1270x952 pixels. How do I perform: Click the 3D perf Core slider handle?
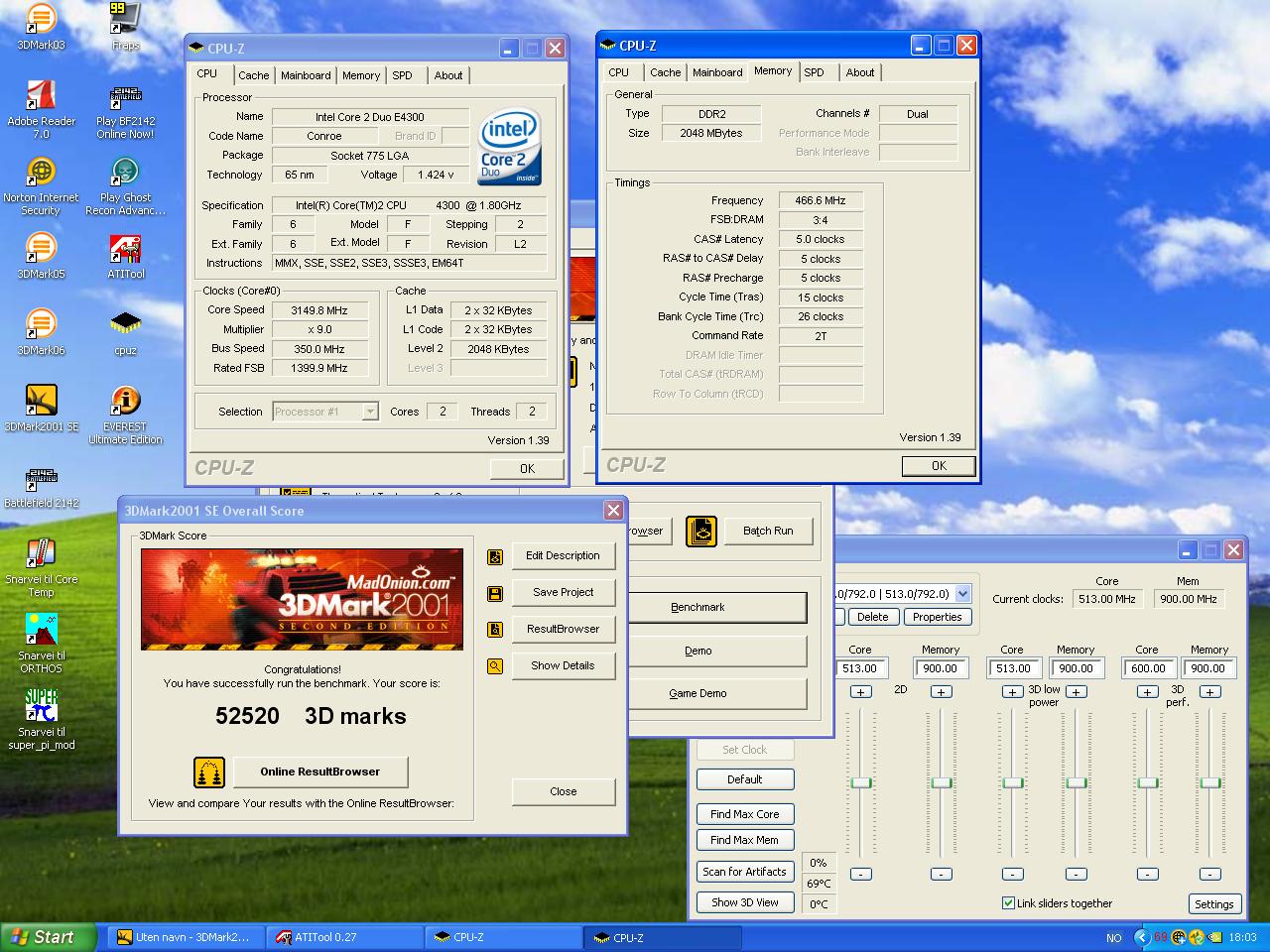1147,783
